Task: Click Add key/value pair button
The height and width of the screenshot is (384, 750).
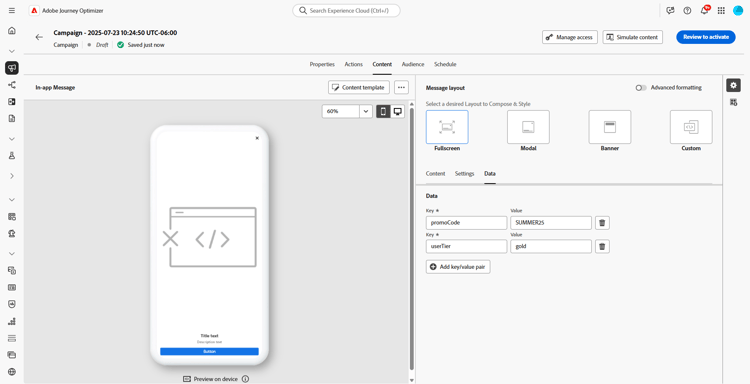Action: pyautogui.click(x=458, y=267)
